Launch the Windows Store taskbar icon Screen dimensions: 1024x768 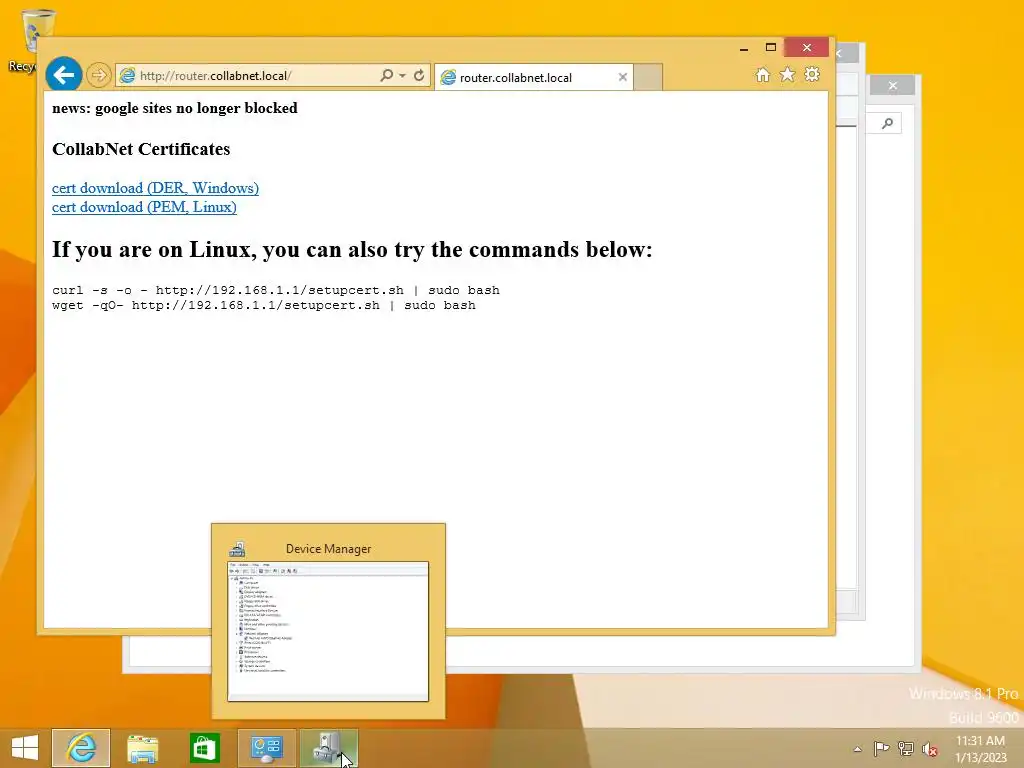coord(204,748)
